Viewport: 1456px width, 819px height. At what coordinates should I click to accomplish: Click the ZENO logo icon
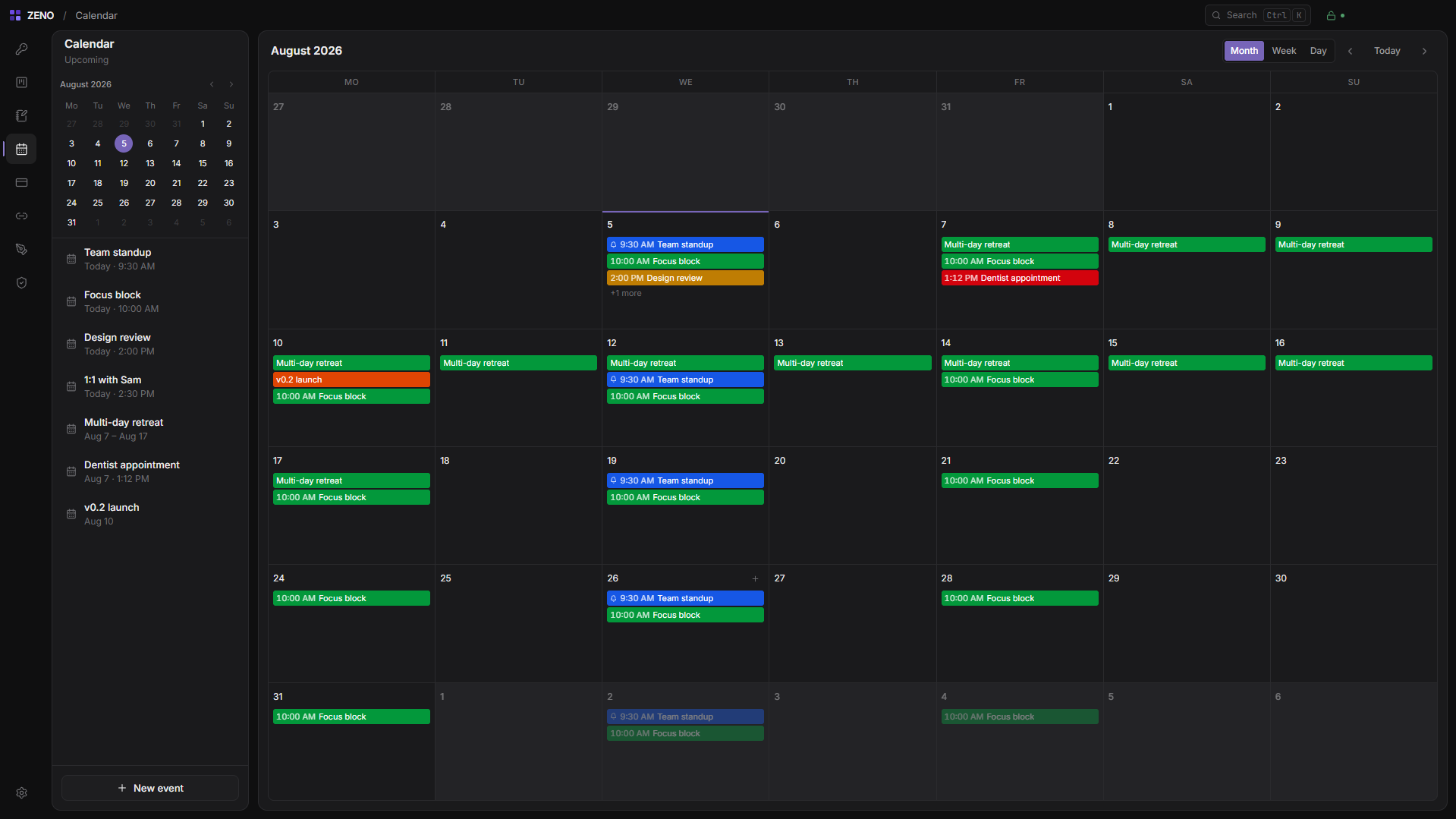click(15, 15)
